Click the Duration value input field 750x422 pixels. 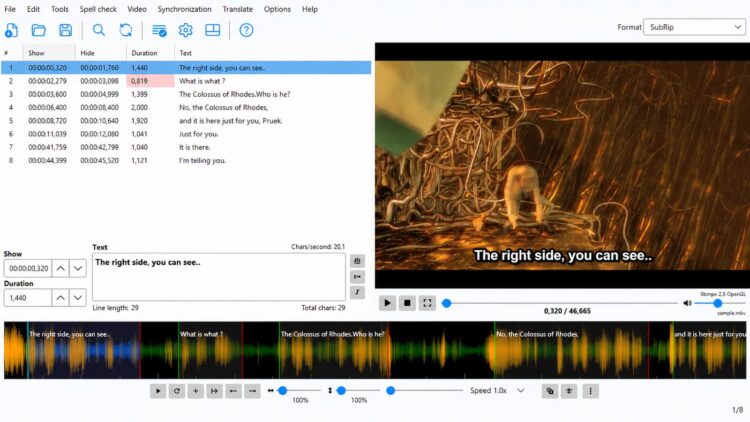pyautogui.click(x=28, y=298)
